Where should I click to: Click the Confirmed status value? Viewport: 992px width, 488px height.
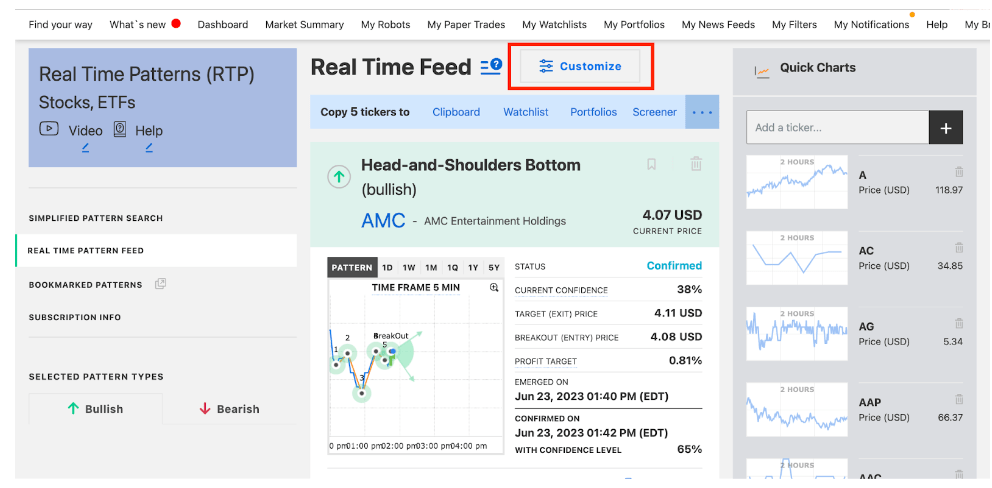(674, 266)
